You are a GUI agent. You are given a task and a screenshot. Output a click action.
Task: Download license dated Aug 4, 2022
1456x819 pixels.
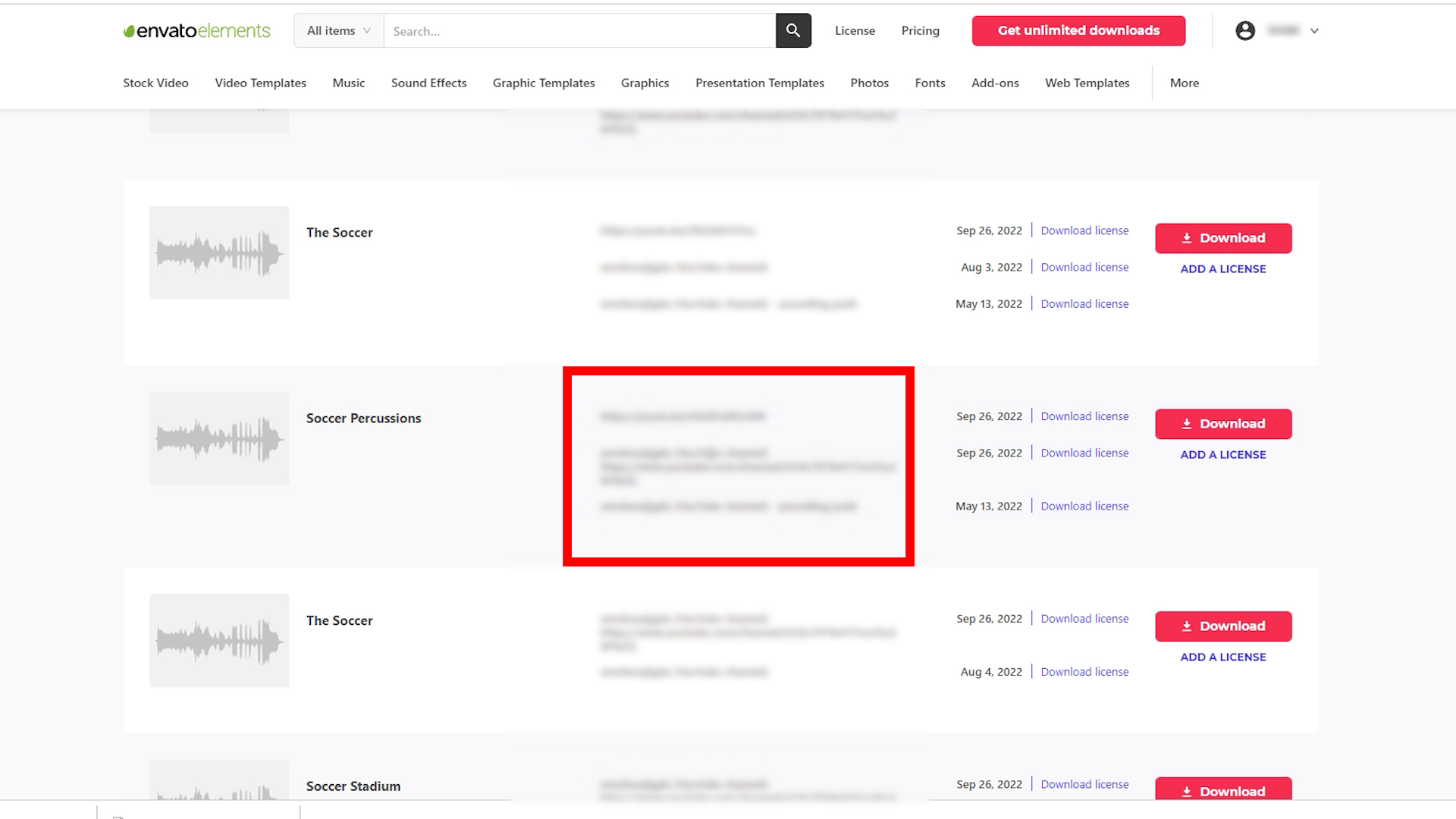(1084, 672)
